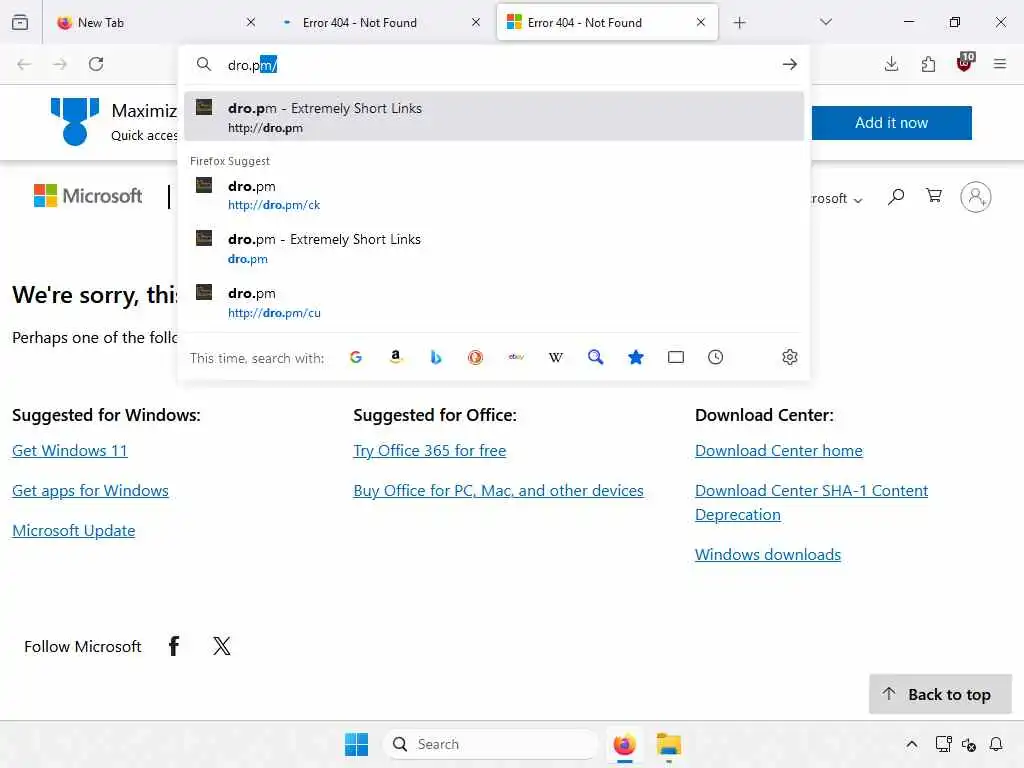
Task: Open Microsoft Update link
Action: [74, 530]
